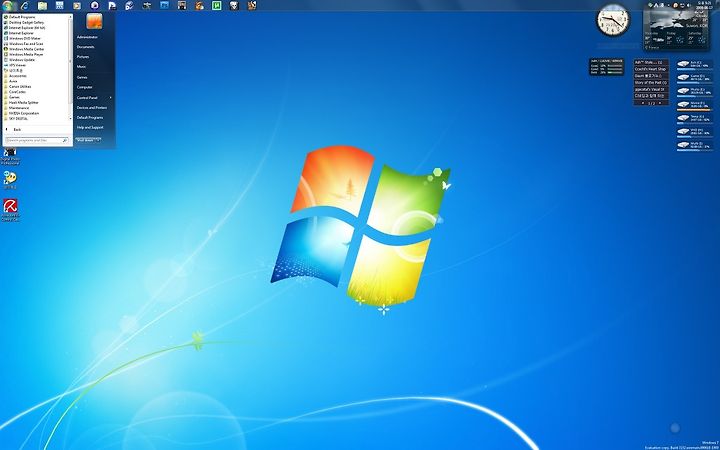Open Pictures from the Start menu
Screen dimensions: 720x450
point(83,56)
